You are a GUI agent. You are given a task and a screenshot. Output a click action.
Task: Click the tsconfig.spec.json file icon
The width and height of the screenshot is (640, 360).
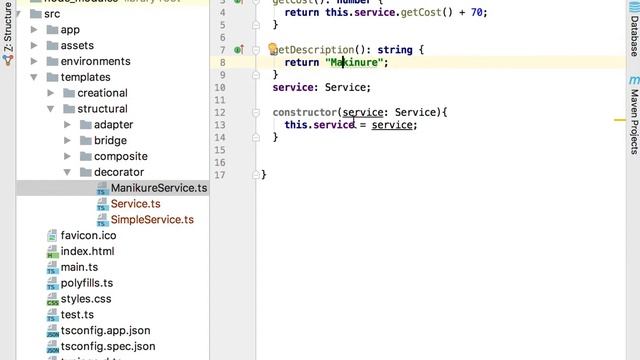tap(53, 347)
